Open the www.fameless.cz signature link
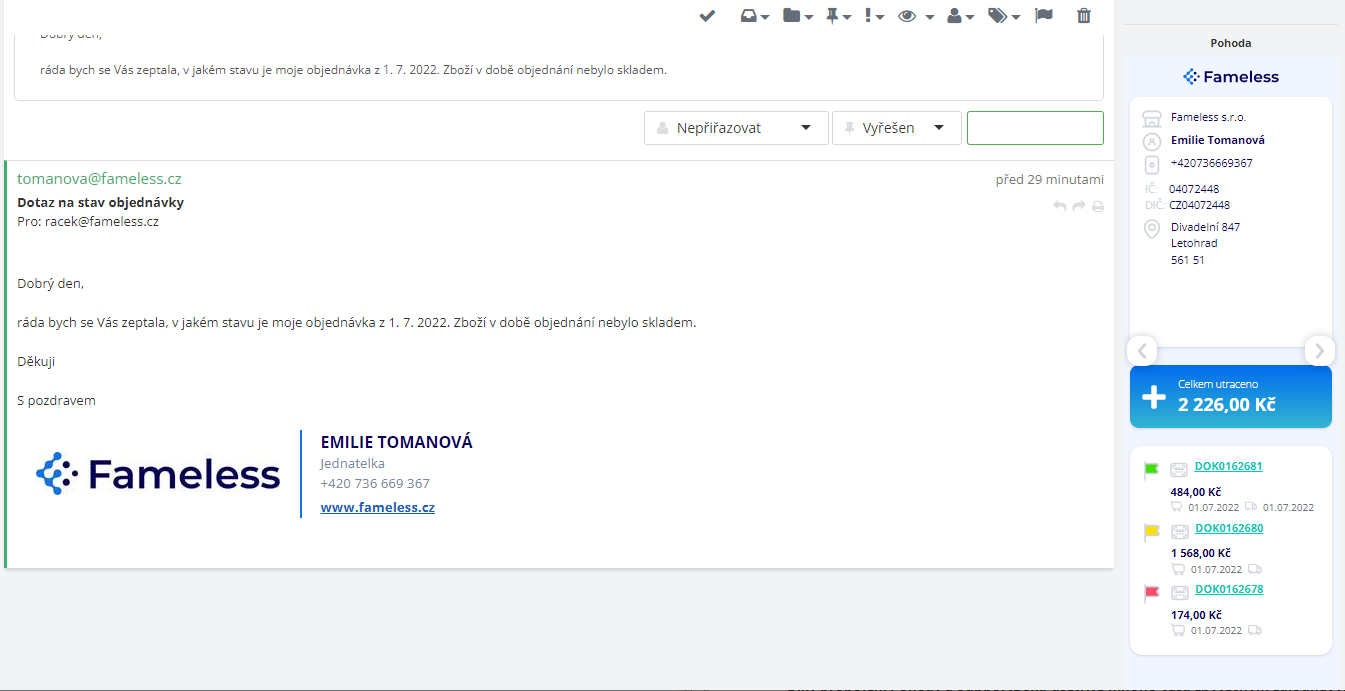Image resolution: width=1345 pixels, height=691 pixels. click(x=377, y=507)
